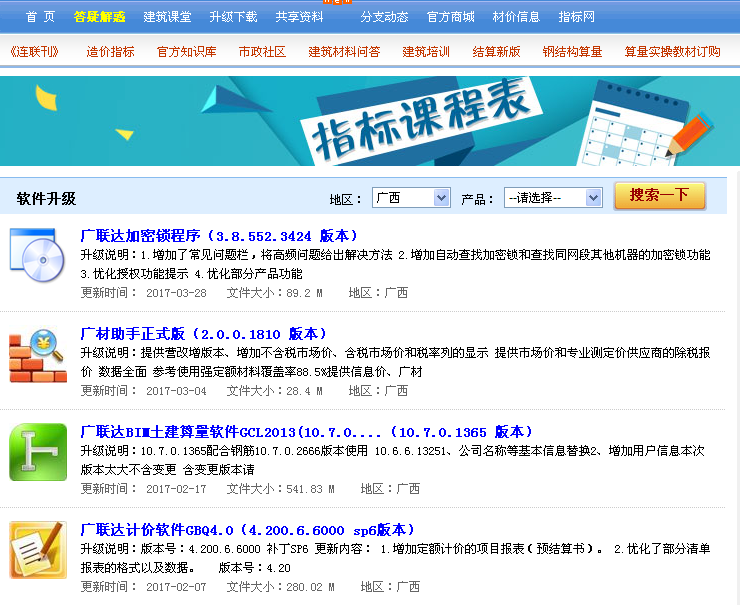Screen dimensions: 740x605
Task: Open the 升级下载 navigation item
Action: [x=234, y=17]
